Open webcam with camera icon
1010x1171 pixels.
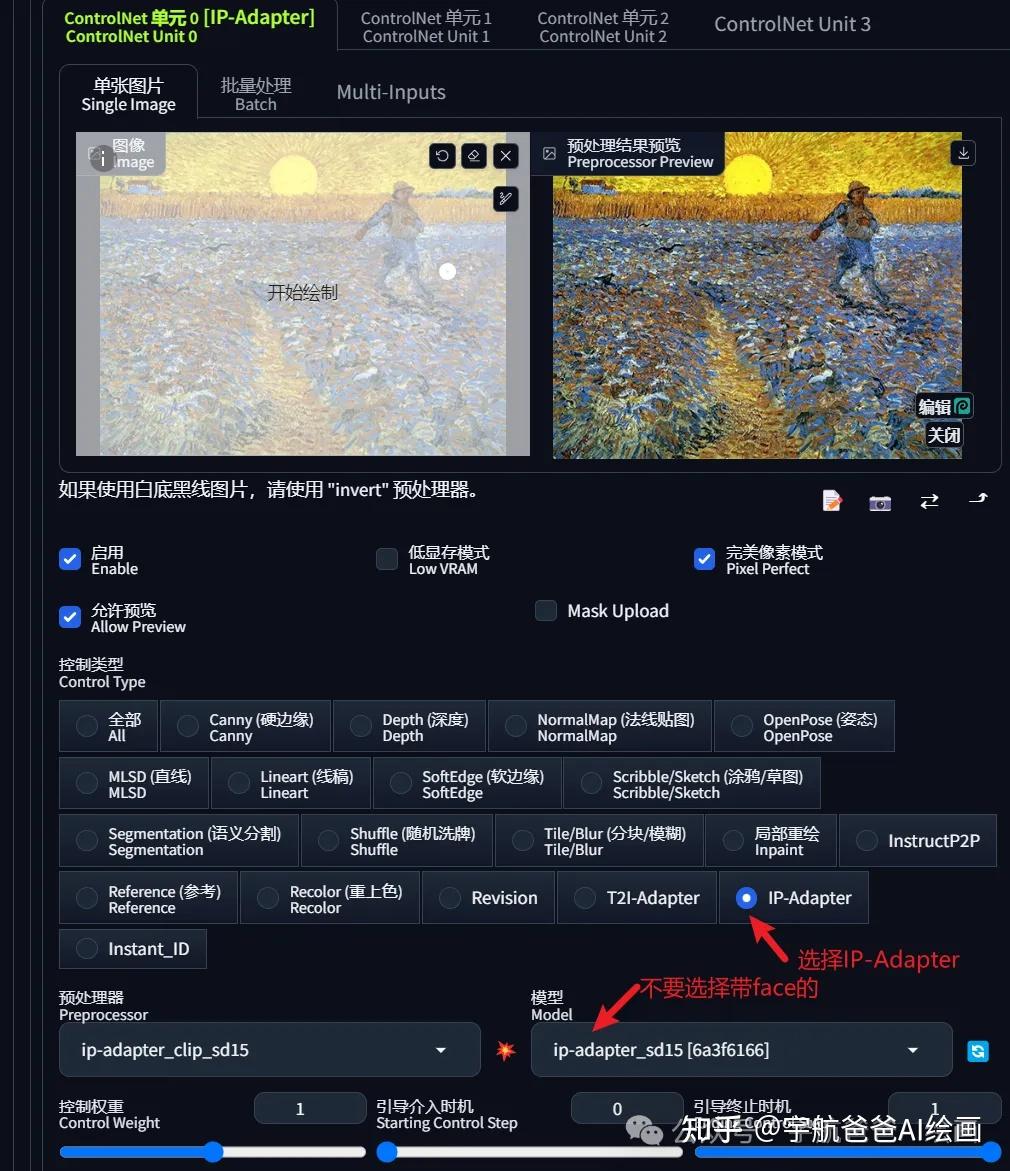[x=880, y=503]
